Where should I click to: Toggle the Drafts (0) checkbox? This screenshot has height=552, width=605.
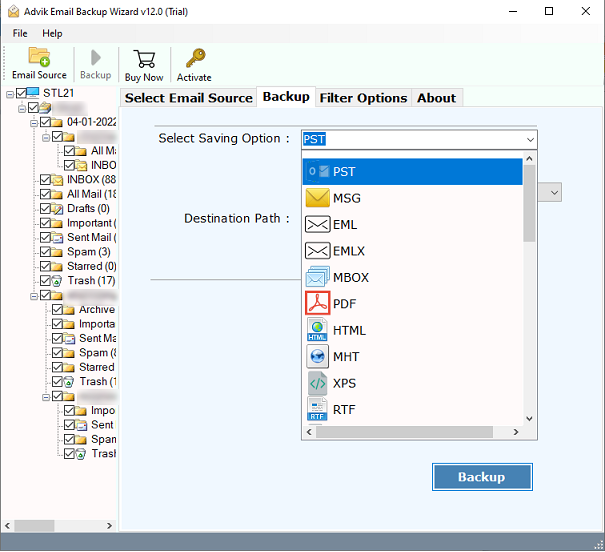point(45,209)
